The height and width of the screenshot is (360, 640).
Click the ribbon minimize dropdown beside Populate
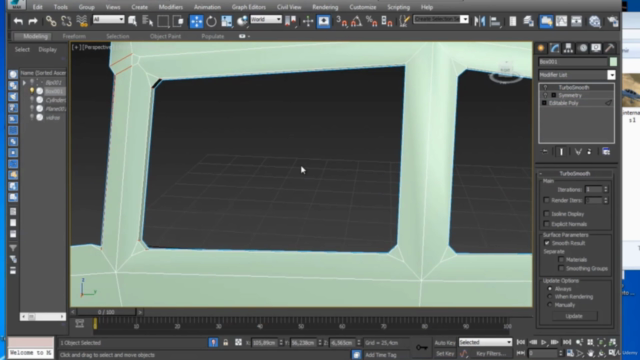click(x=244, y=36)
